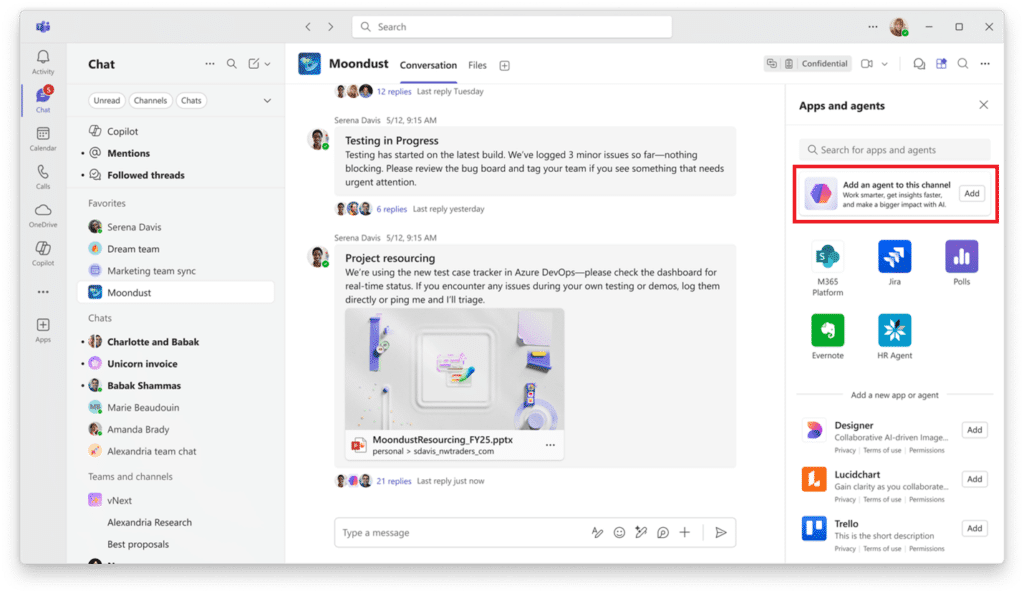Select the Activity bell icon
The width and height of the screenshot is (1024, 593).
click(x=42, y=60)
